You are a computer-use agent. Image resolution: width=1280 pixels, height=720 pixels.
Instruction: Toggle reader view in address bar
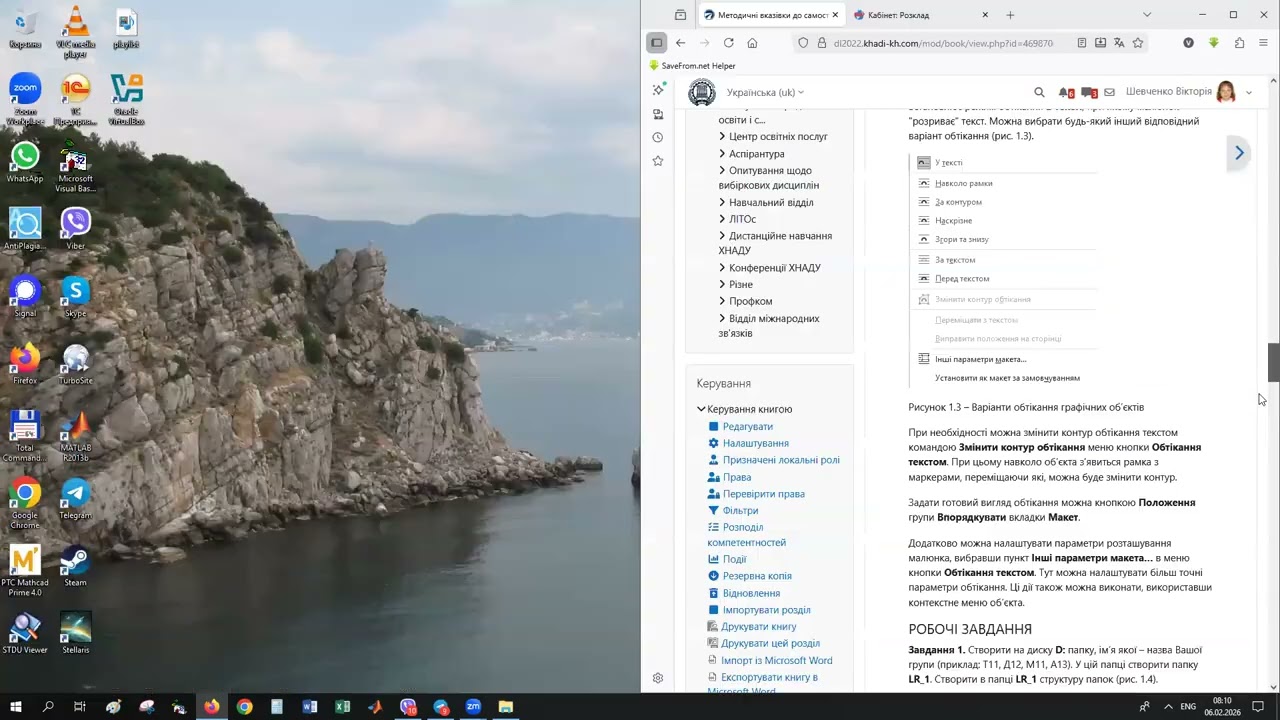click(x=1081, y=43)
